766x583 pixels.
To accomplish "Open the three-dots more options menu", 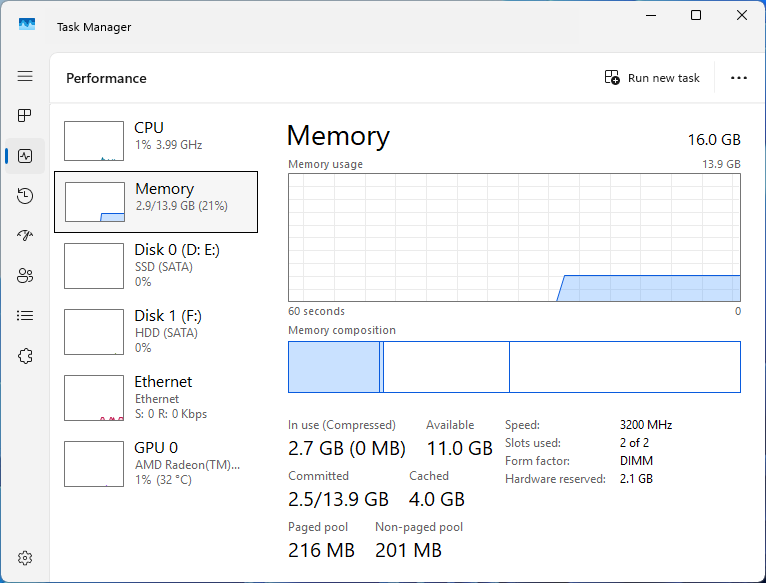I will pyautogui.click(x=739, y=78).
